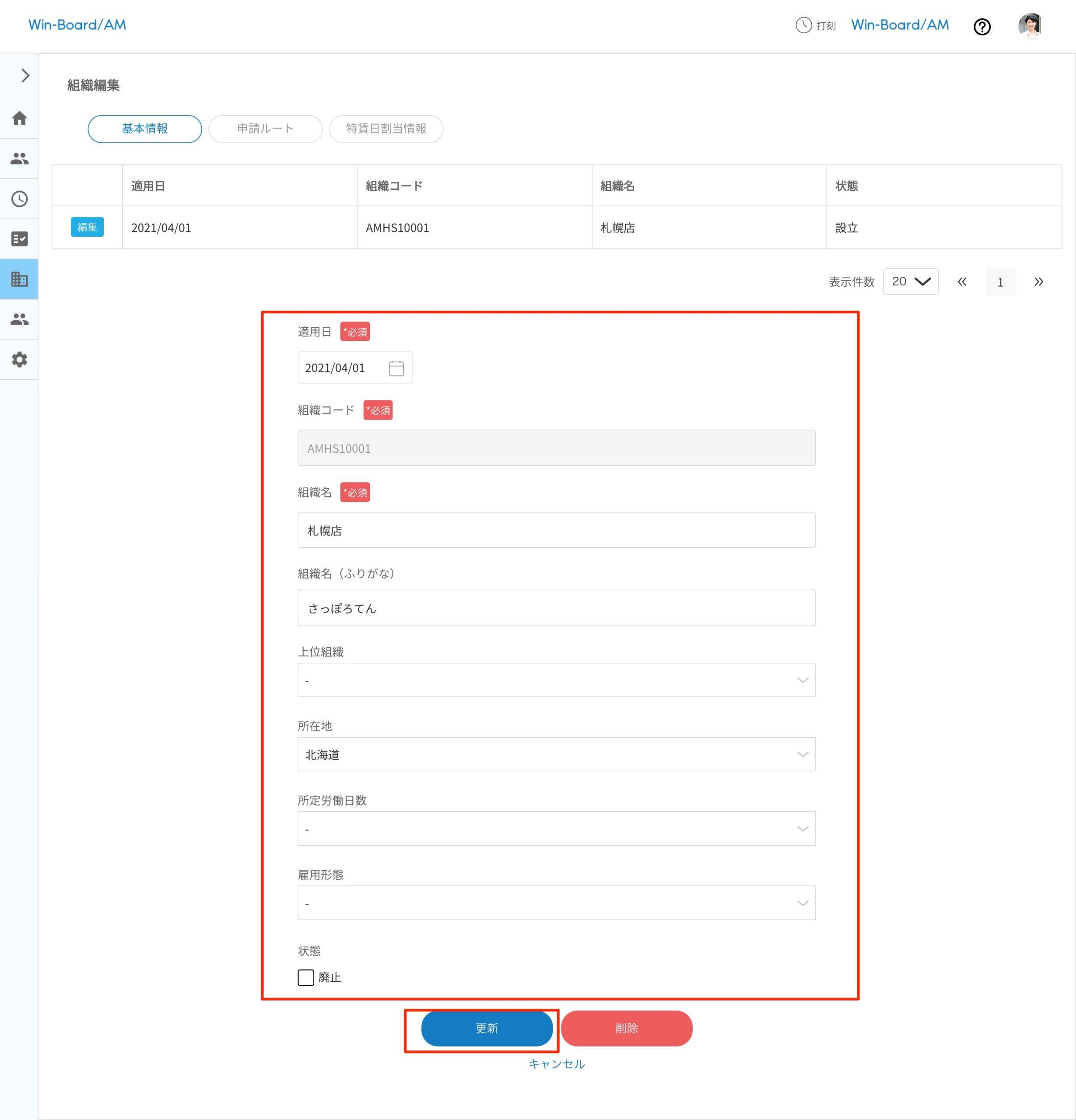
Task: Click the help question mark icon
Action: click(982, 27)
